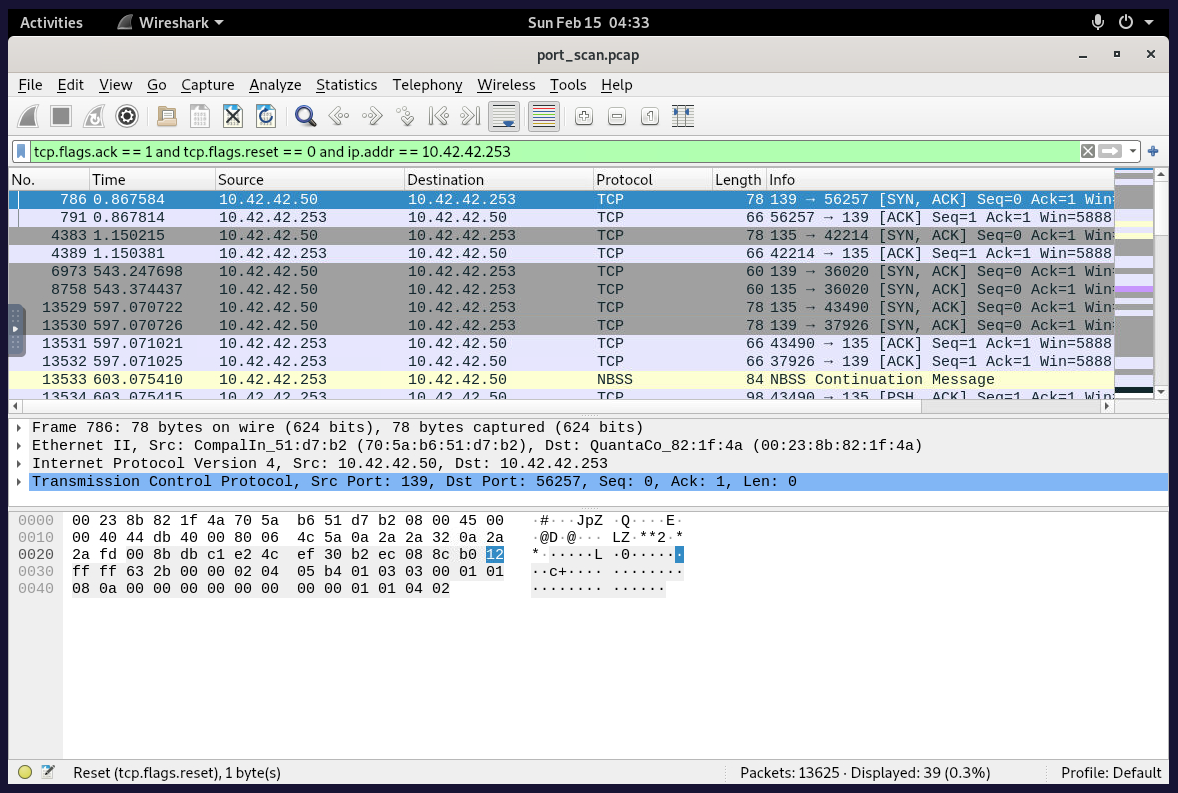This screenshot has width=1178, height=793.
Task: Click the display filter bookmark icon
Action: click(21, 152)
